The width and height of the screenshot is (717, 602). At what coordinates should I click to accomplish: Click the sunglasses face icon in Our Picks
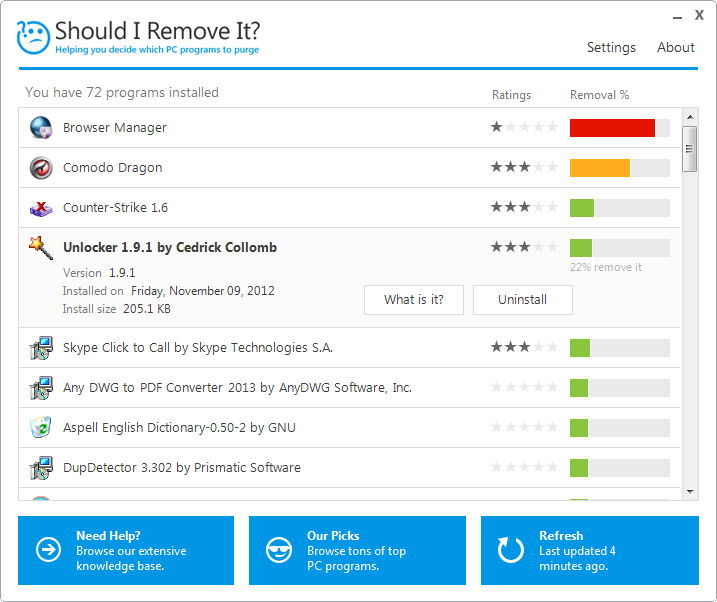(x=279, y=550)
